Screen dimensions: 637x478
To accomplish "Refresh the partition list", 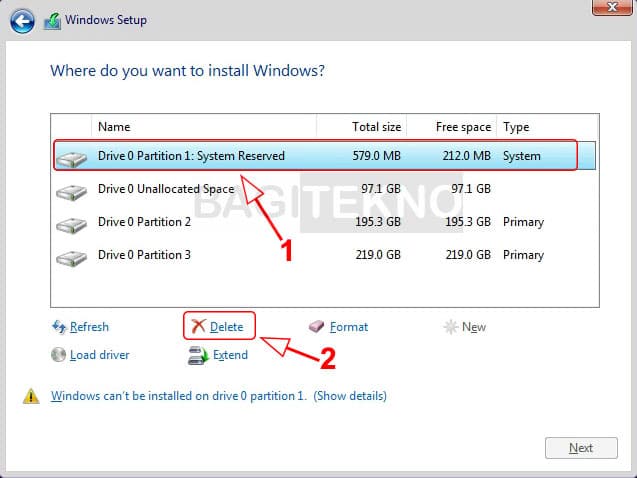I will pyautogui.click(x=89, y=327).
